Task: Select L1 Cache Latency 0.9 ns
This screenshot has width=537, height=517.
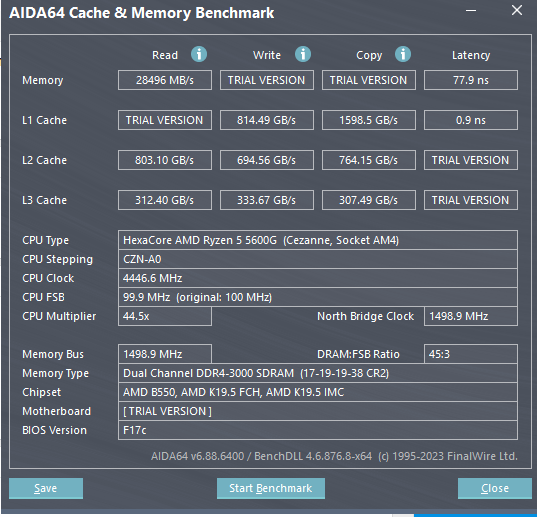Action: click(471, 120)
